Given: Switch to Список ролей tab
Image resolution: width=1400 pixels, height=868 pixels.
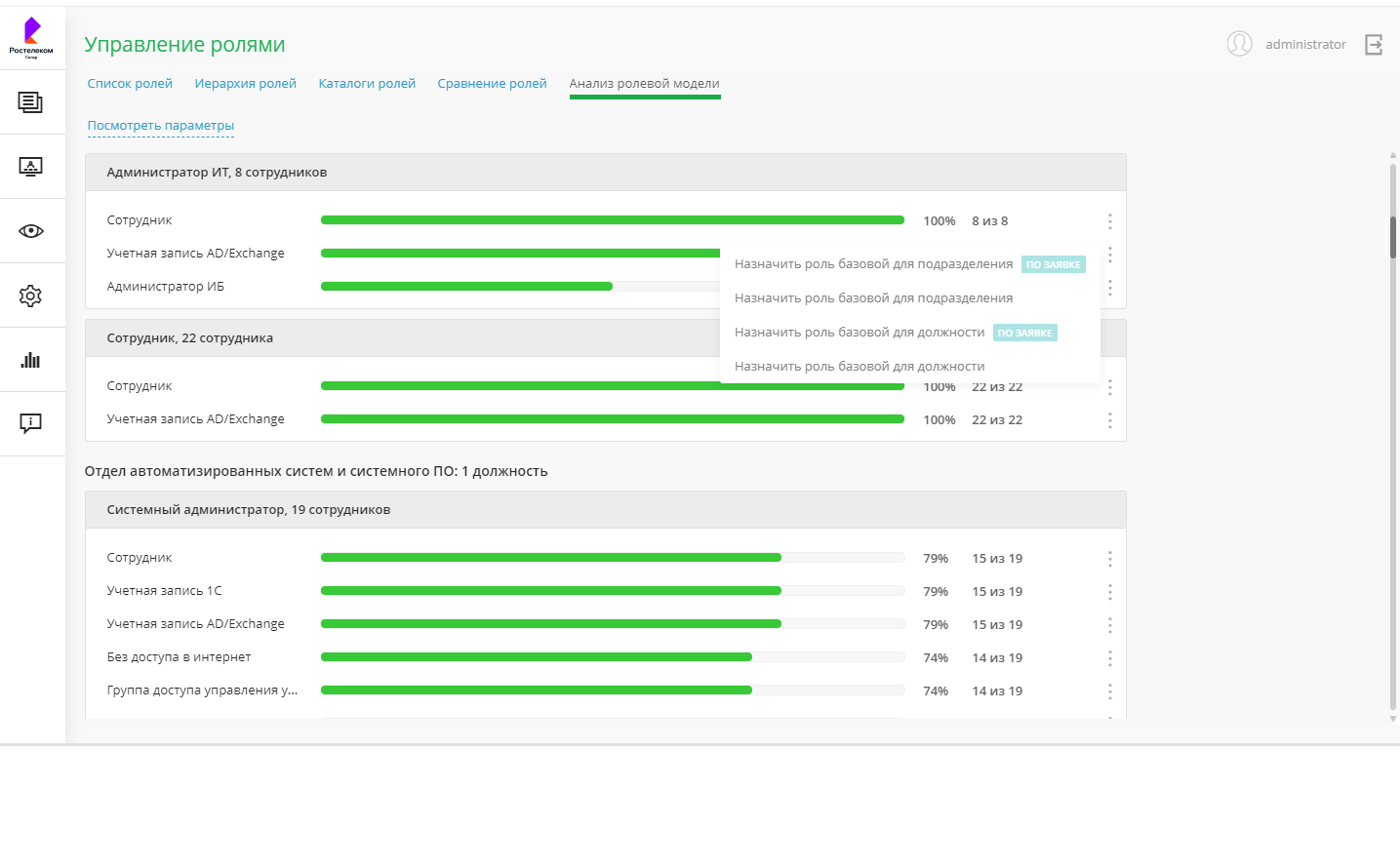Looking at the screenshot, I should [130, 84].
